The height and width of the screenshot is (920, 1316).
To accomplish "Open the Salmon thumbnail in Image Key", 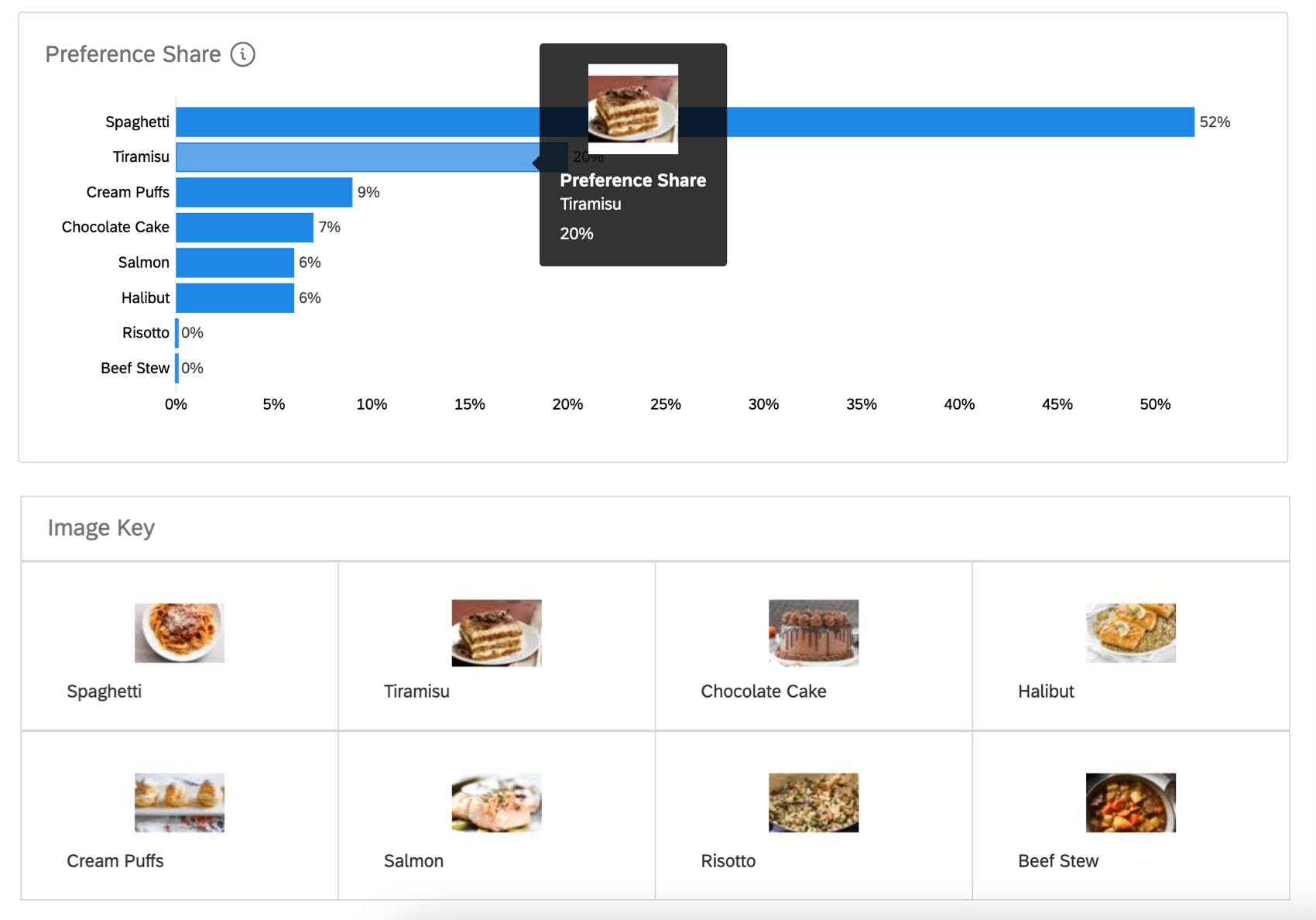I will [x=496, y=802].
